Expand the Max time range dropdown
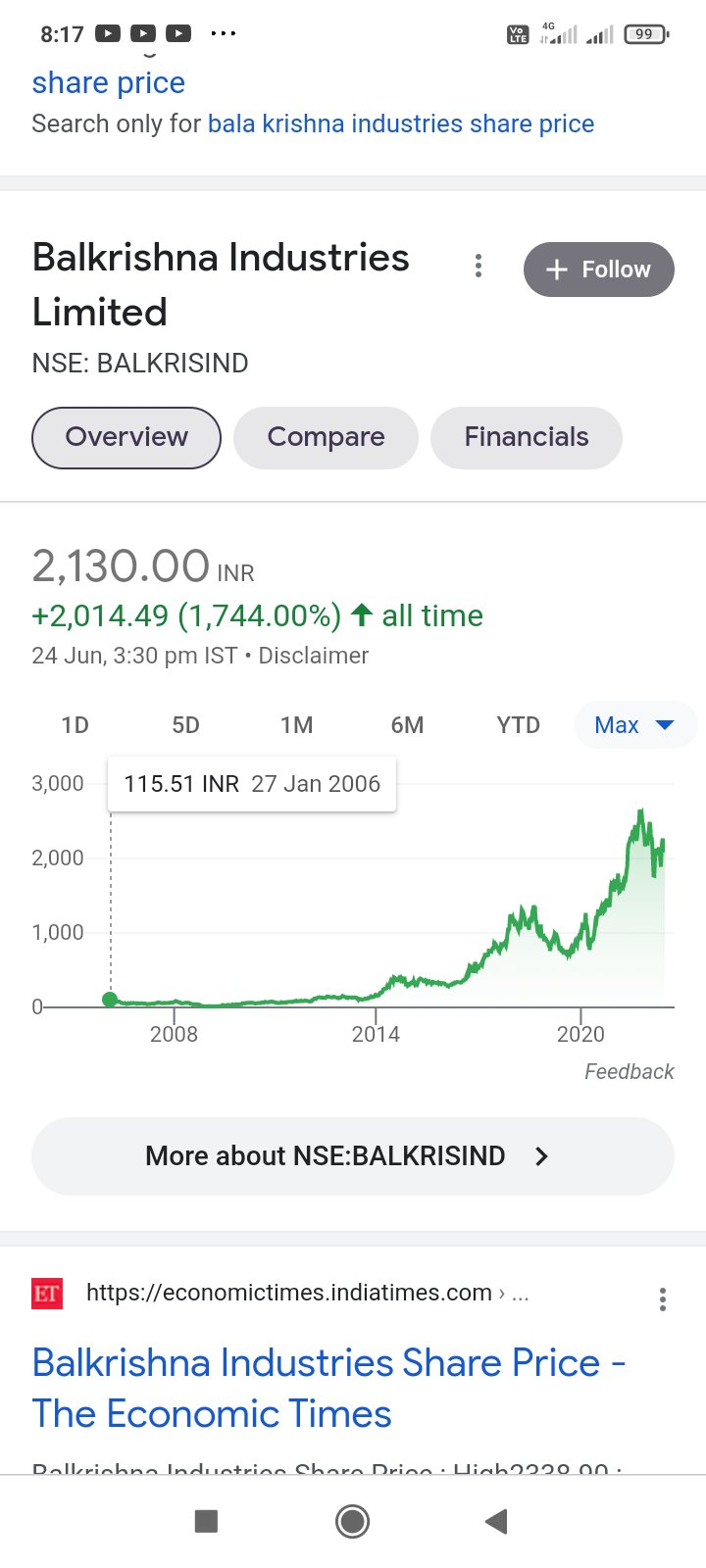 (634, 725)
